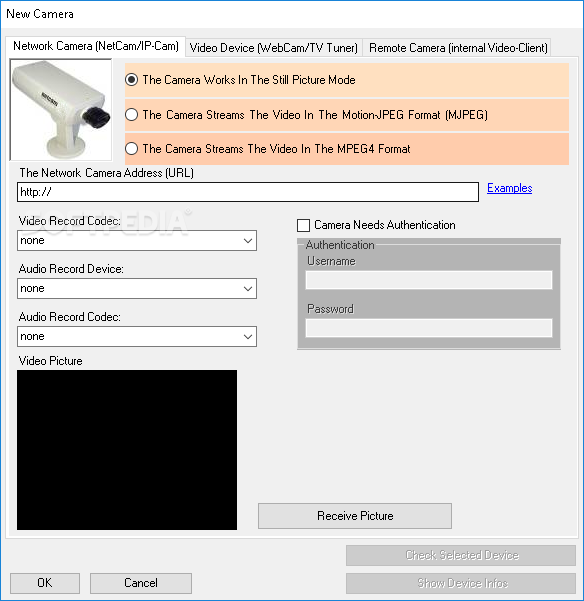The image size is (584, 601).
Task: Click the Check Selected Device button
Action: tap(461, 555)
